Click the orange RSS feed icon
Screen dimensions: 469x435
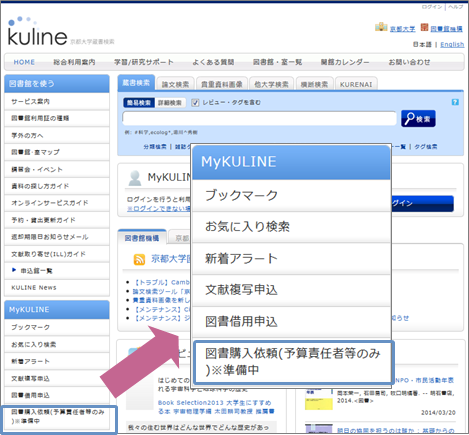[x=139, y=259]
